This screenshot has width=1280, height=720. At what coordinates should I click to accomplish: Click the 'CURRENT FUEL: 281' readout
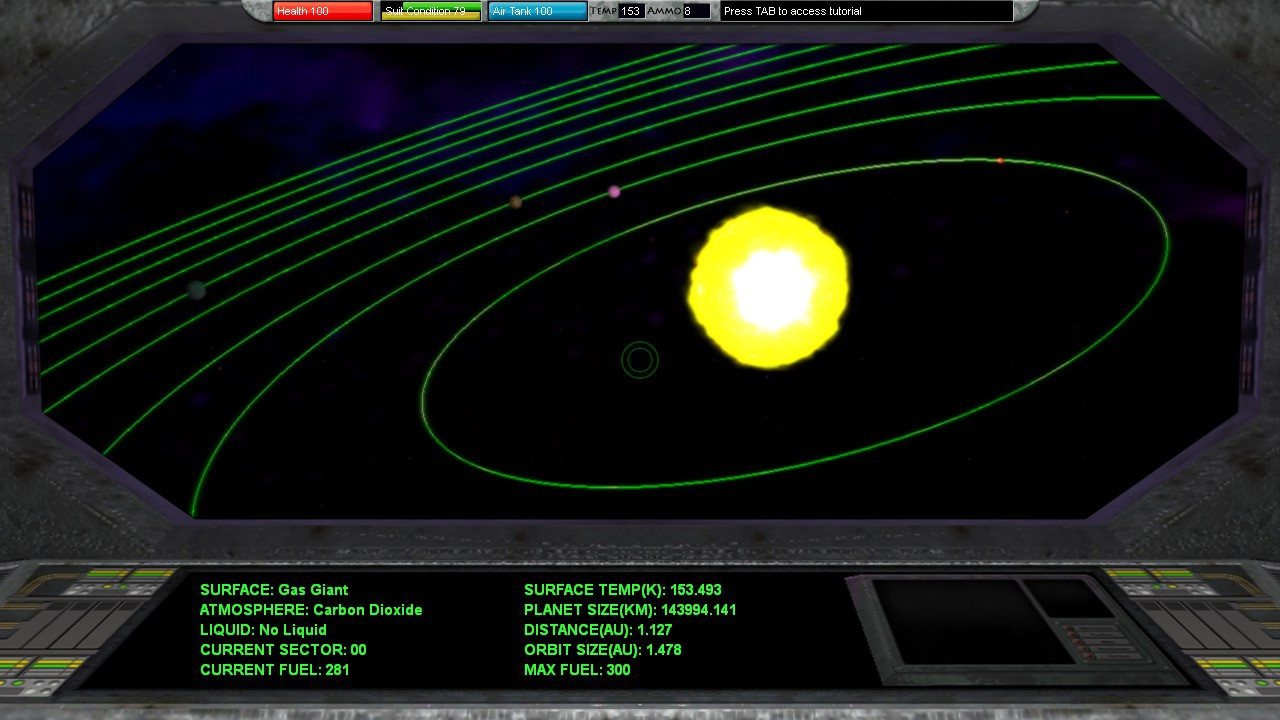point(275,670)
